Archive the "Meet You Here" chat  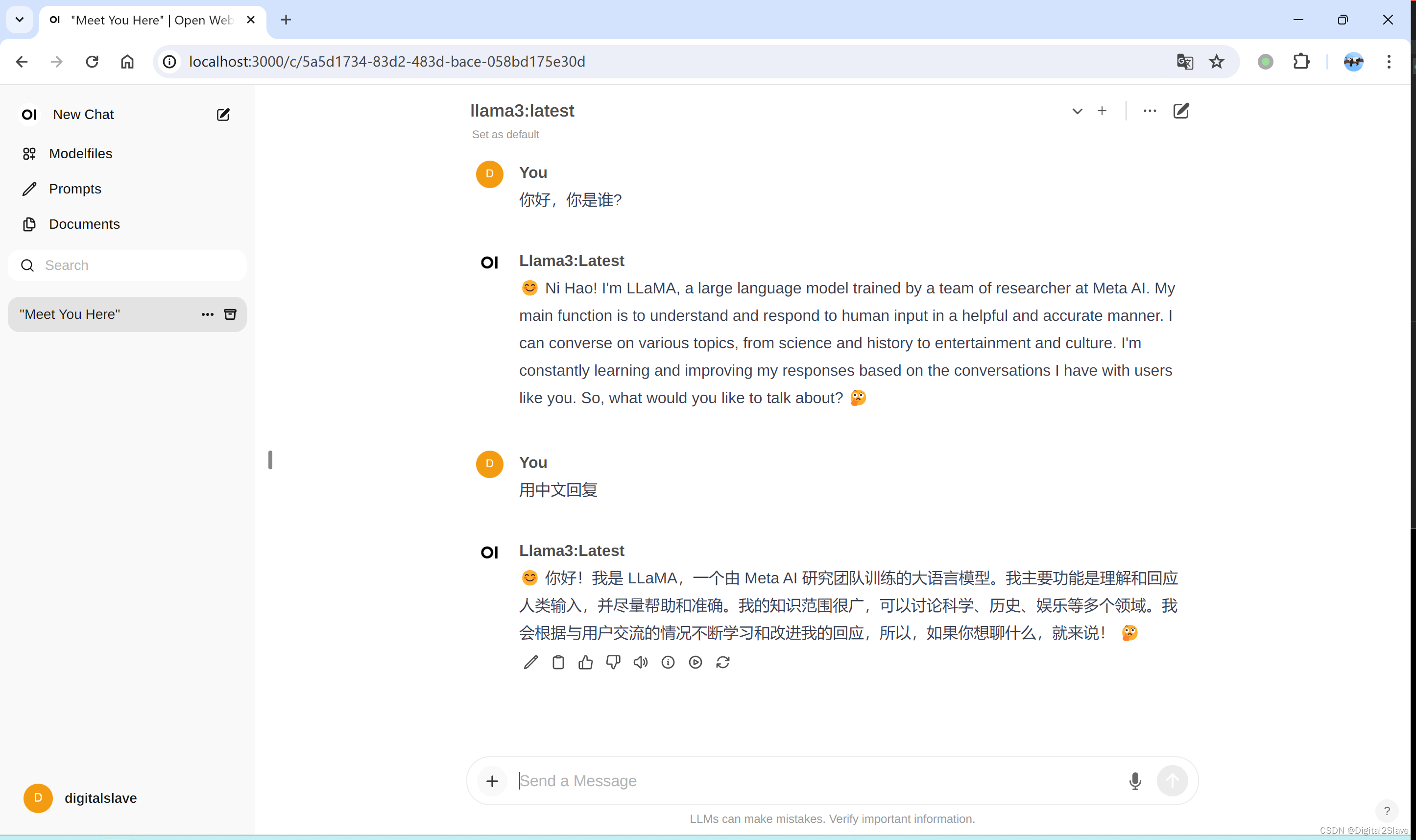coord(230,314)
